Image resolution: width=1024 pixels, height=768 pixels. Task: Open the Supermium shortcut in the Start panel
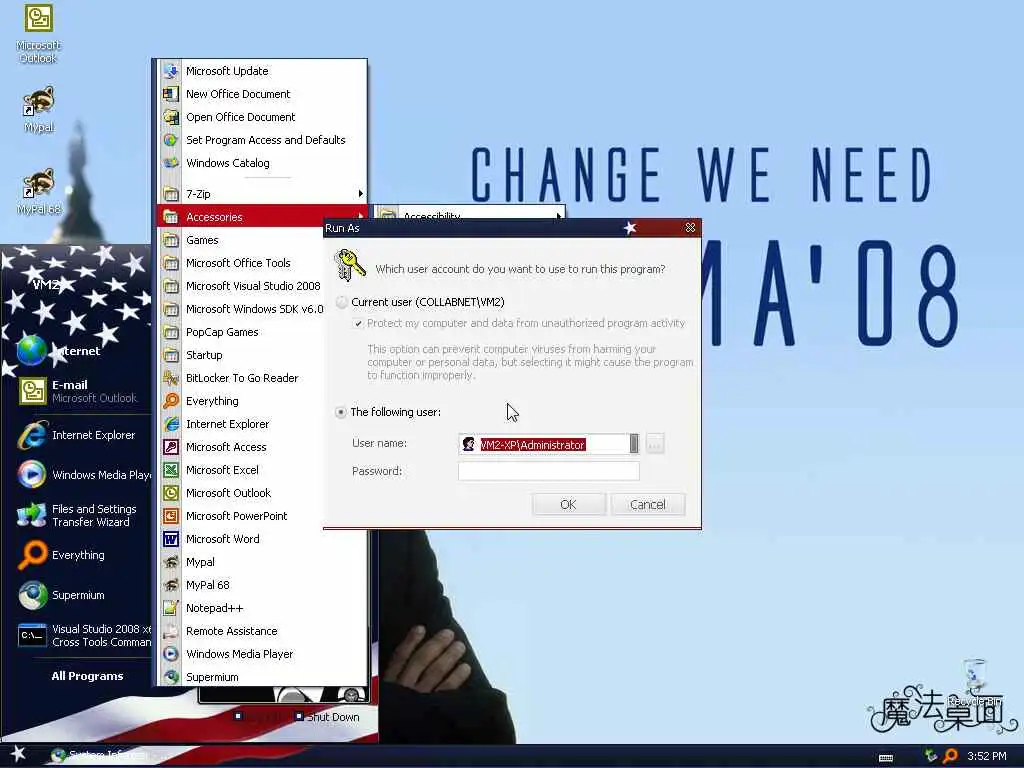coord(76,595)
